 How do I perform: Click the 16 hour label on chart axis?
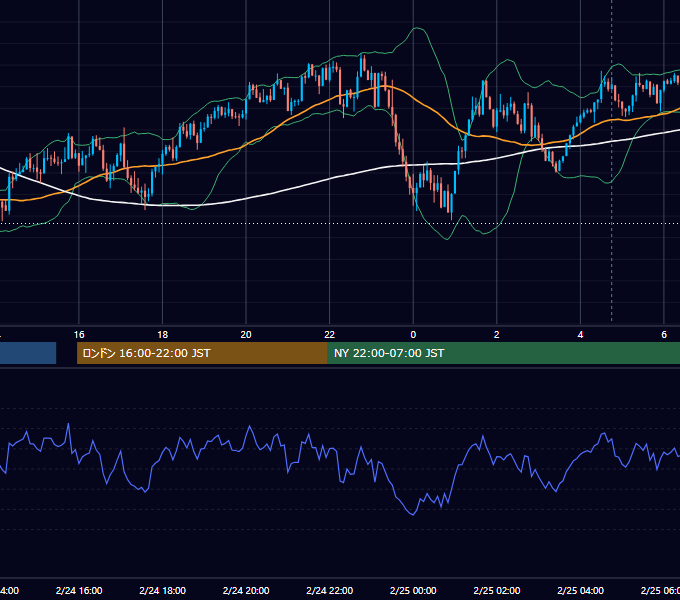point(79,334)
